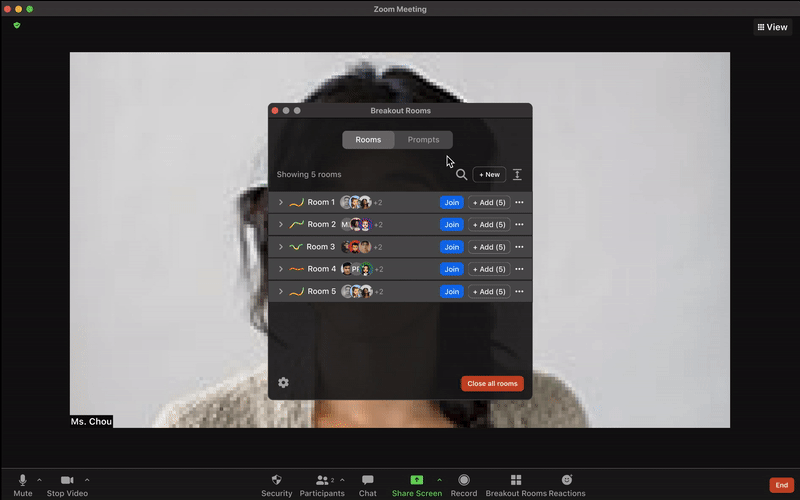Click Close all rooms button
Image resolution: width=800 pixels, height=500 pixels.
[492, 384]
